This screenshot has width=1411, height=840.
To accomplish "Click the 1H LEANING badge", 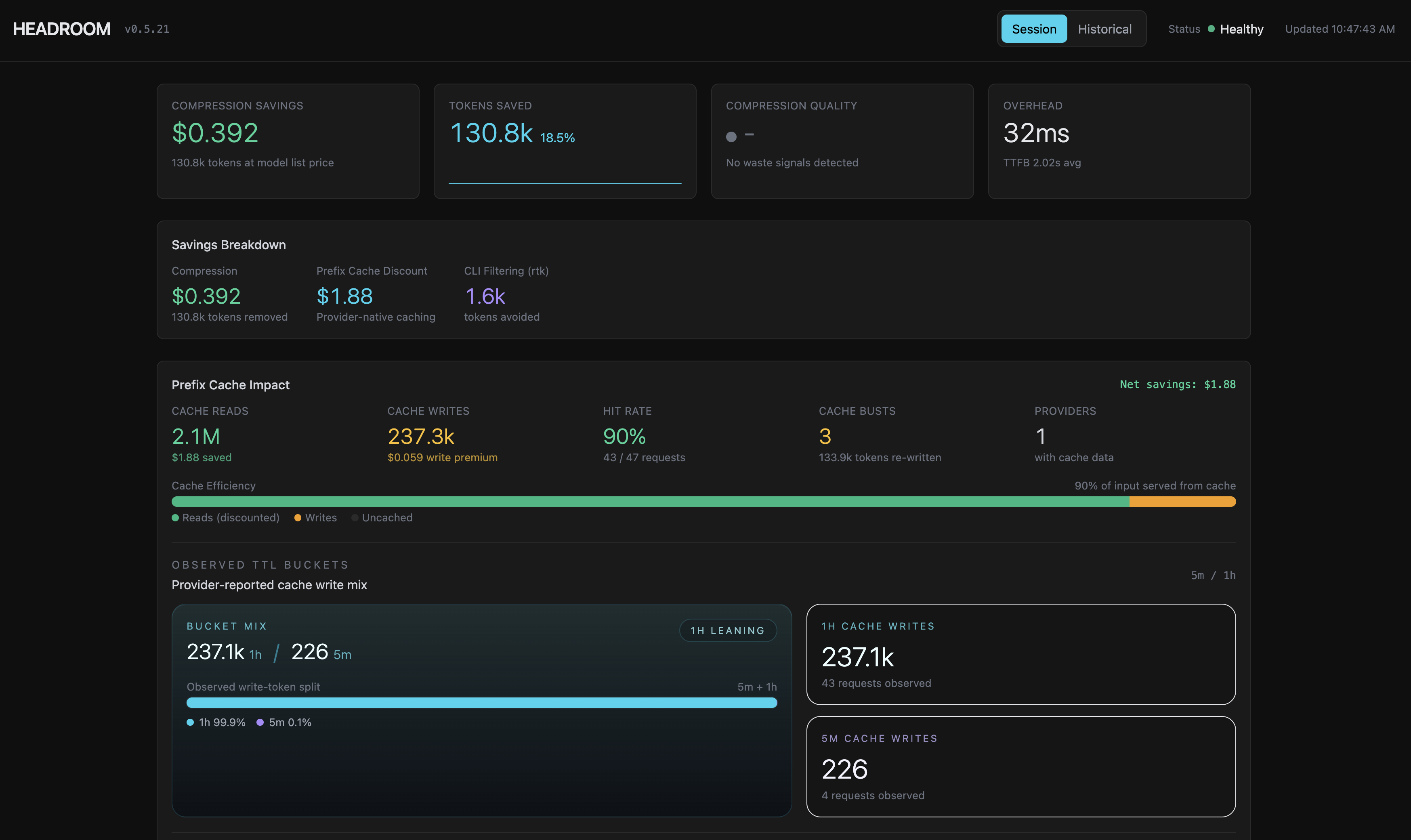I will click(728, 630).
